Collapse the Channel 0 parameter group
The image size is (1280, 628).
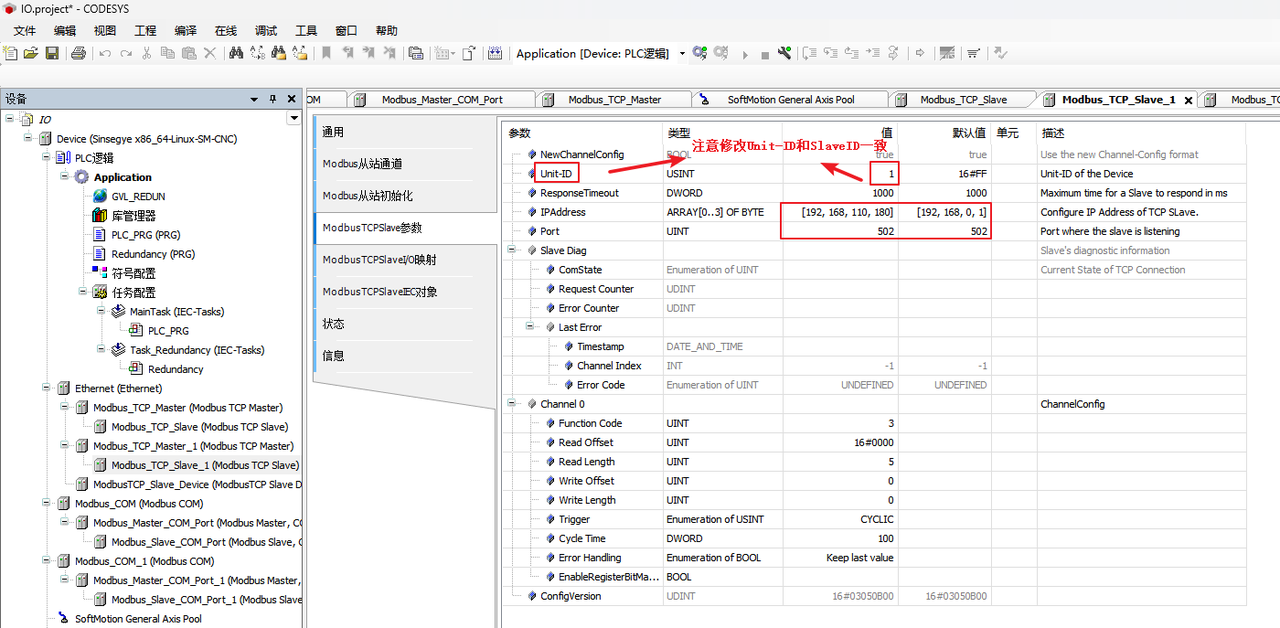pos(513,404)
